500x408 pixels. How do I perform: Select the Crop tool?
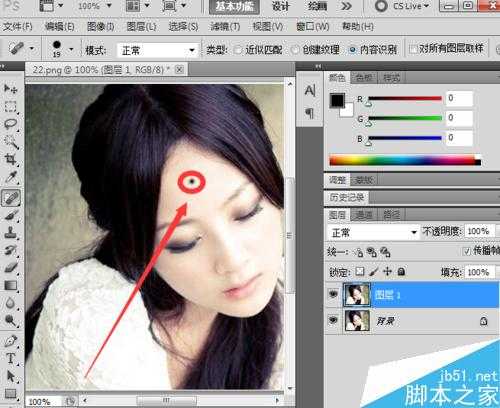[x=11, y=159]
